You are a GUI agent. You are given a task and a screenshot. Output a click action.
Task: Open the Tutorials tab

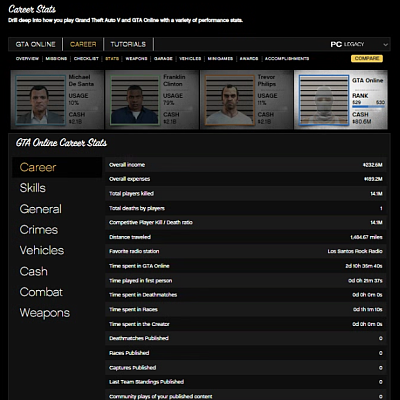tap(128, 44)
